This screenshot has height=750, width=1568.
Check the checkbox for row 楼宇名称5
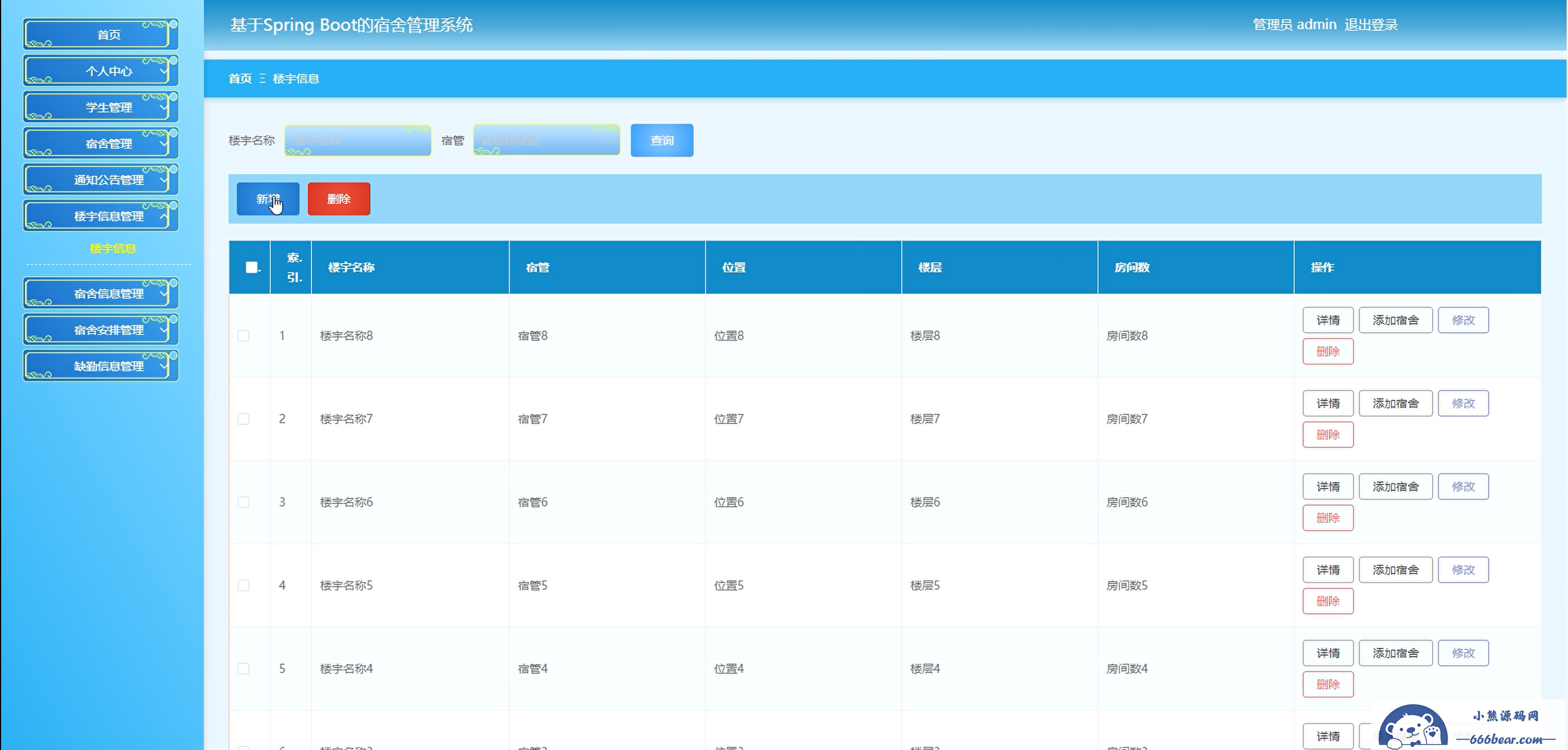244,586
